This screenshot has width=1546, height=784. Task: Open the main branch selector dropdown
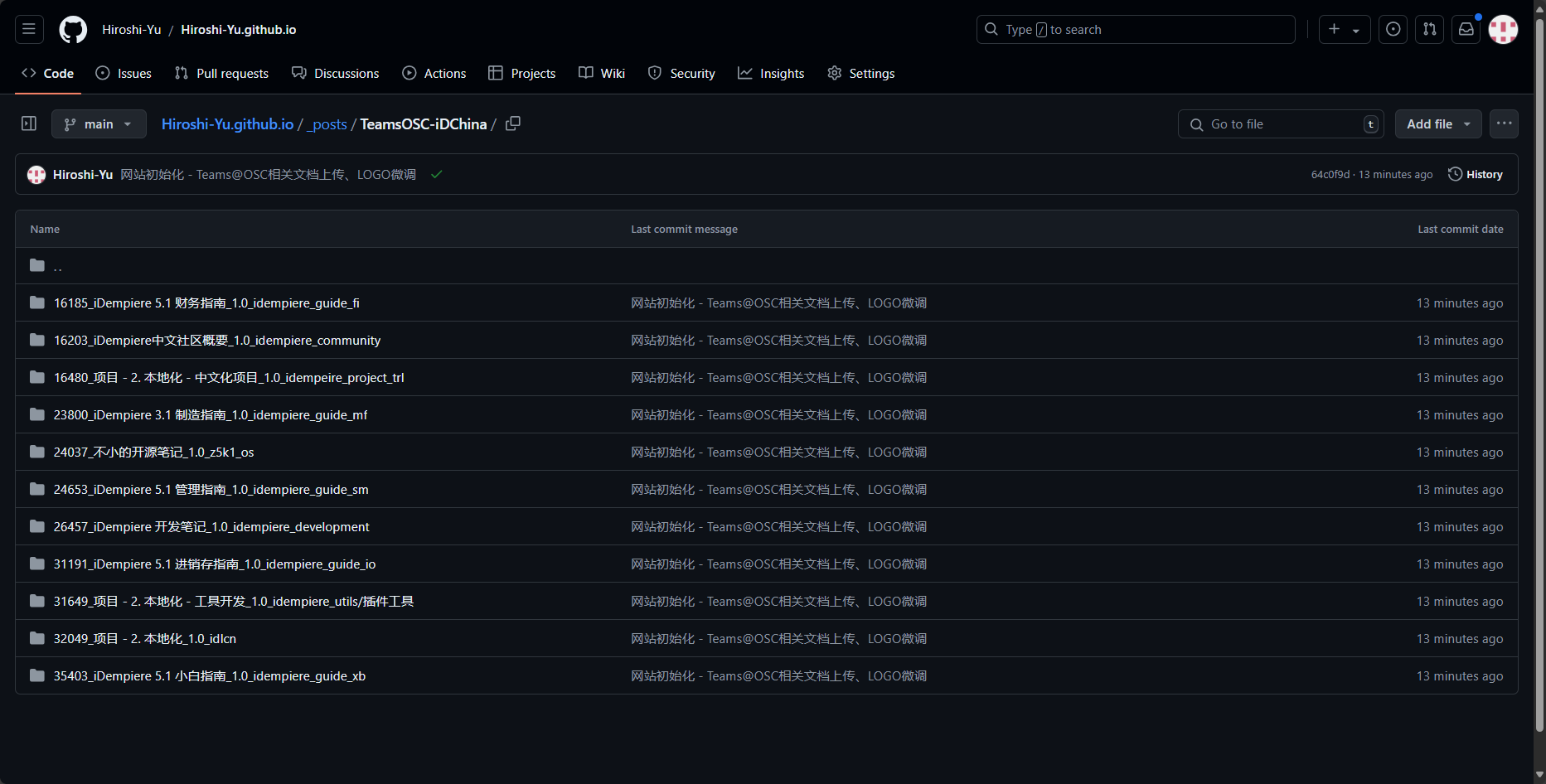(x=99, y=123)
